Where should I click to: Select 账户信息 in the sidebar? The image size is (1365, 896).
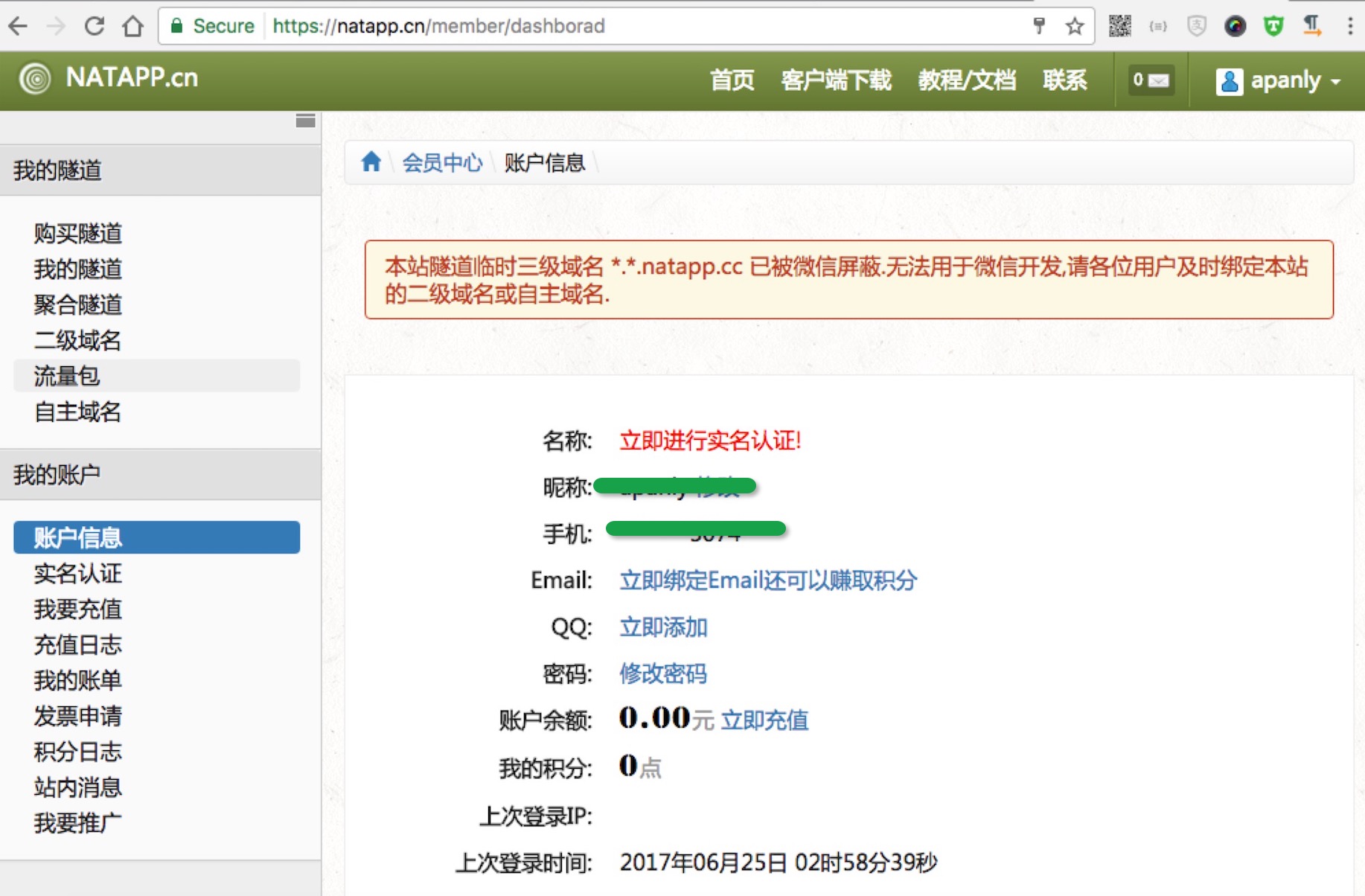156,537
